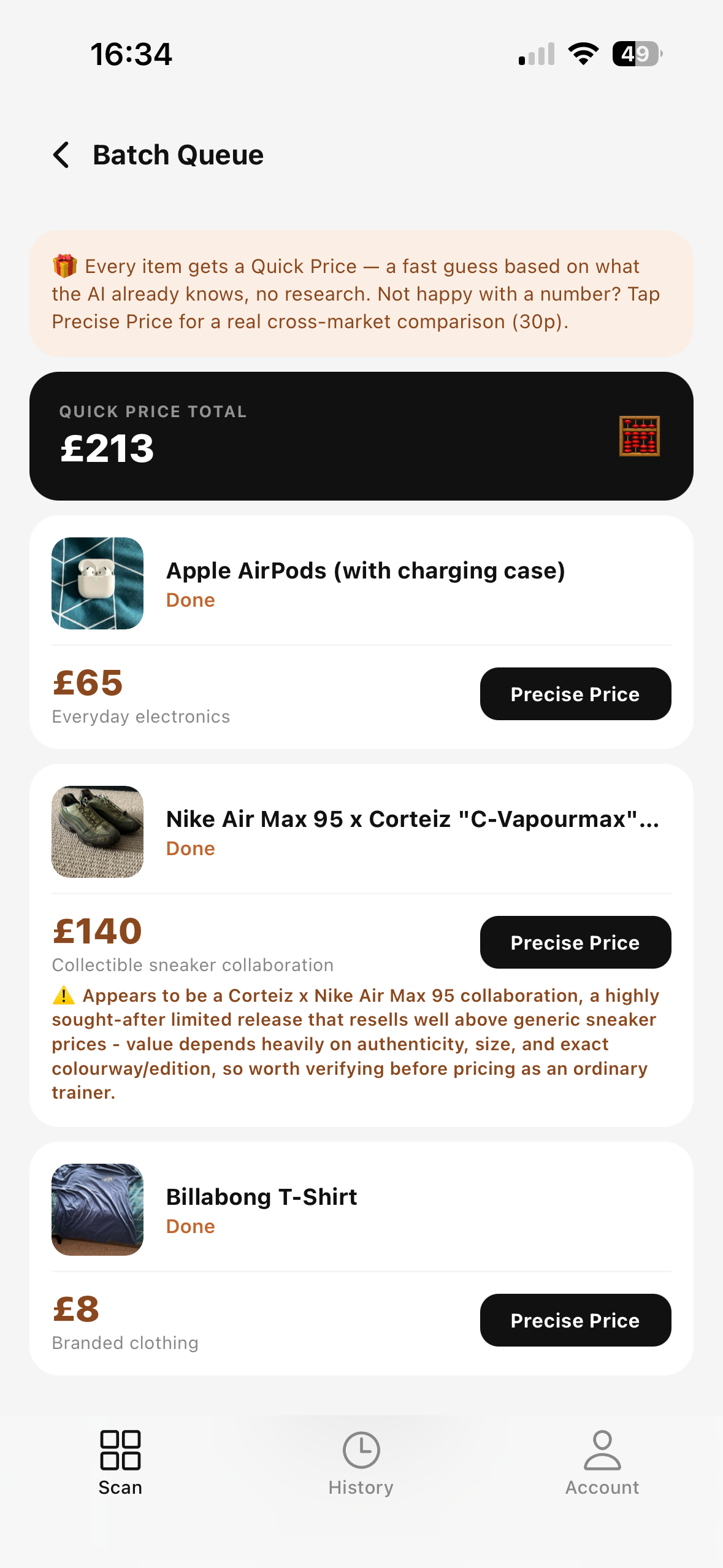Get Precise Price for Apple AirPods
723x1568 pixels.
pyautogui.click(x=575, y=694)
